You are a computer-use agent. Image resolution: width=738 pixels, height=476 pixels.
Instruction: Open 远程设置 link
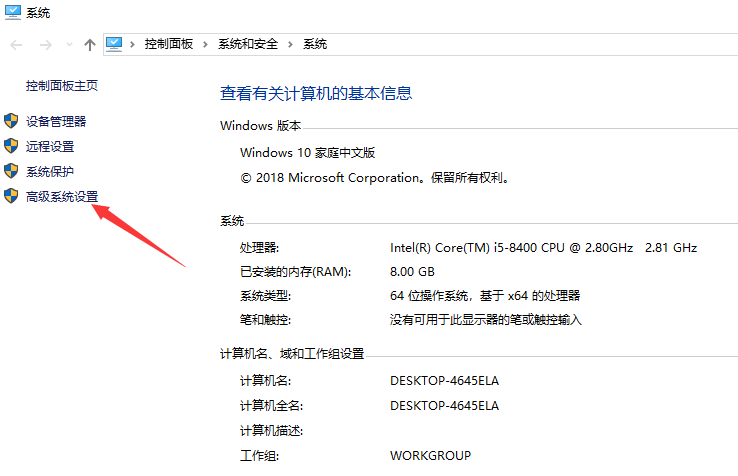(x=50, y=146)
